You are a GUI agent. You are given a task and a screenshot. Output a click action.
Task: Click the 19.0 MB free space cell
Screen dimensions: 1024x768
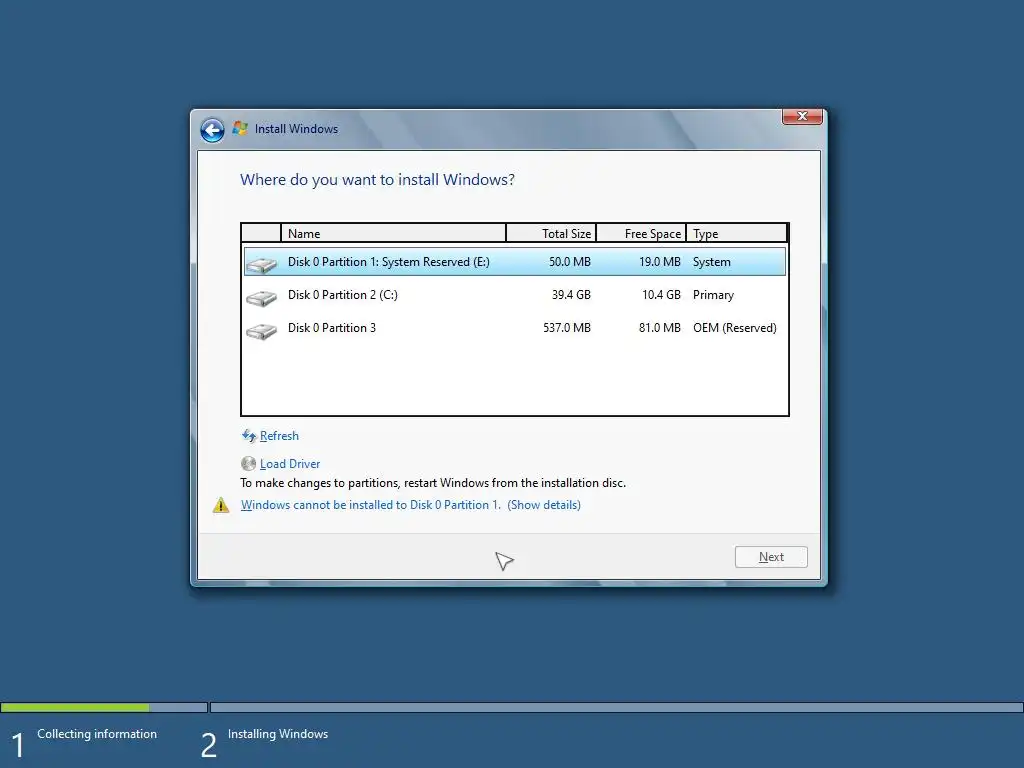click(x=660, y=262)
